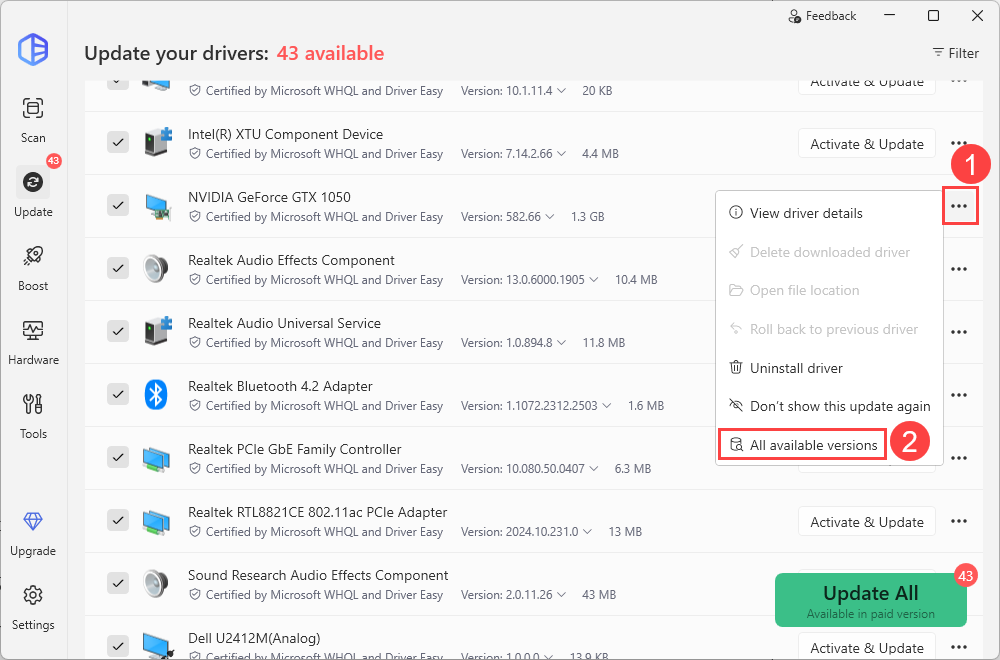The image size is (1000, 660).
Task: Open the Settings gear in sidebar
Action: tap(33, 607)
